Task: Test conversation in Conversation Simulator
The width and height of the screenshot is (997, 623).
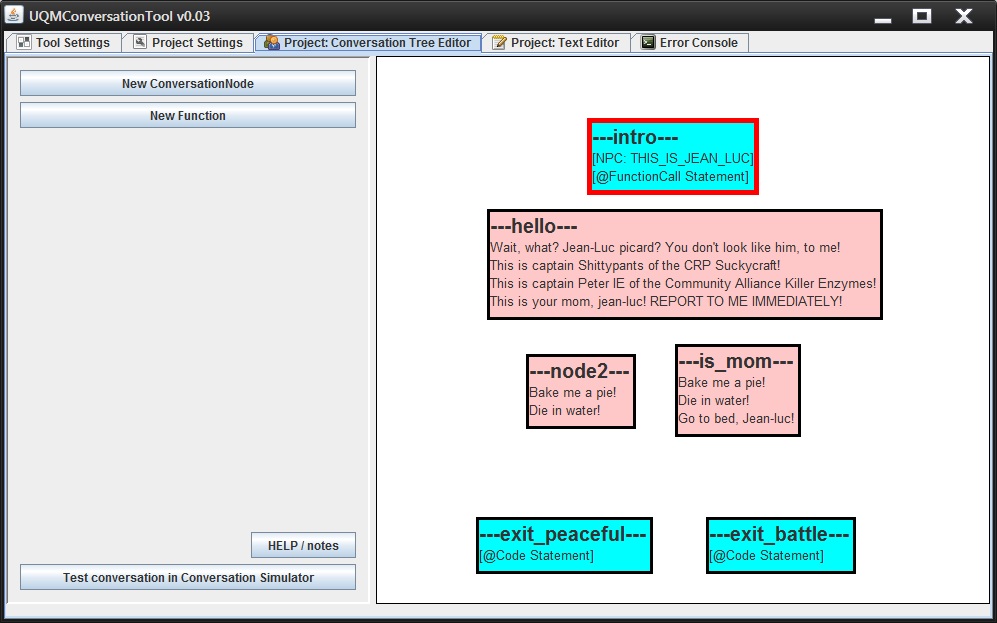Action: pyautogui.click(x=188, y=578)
